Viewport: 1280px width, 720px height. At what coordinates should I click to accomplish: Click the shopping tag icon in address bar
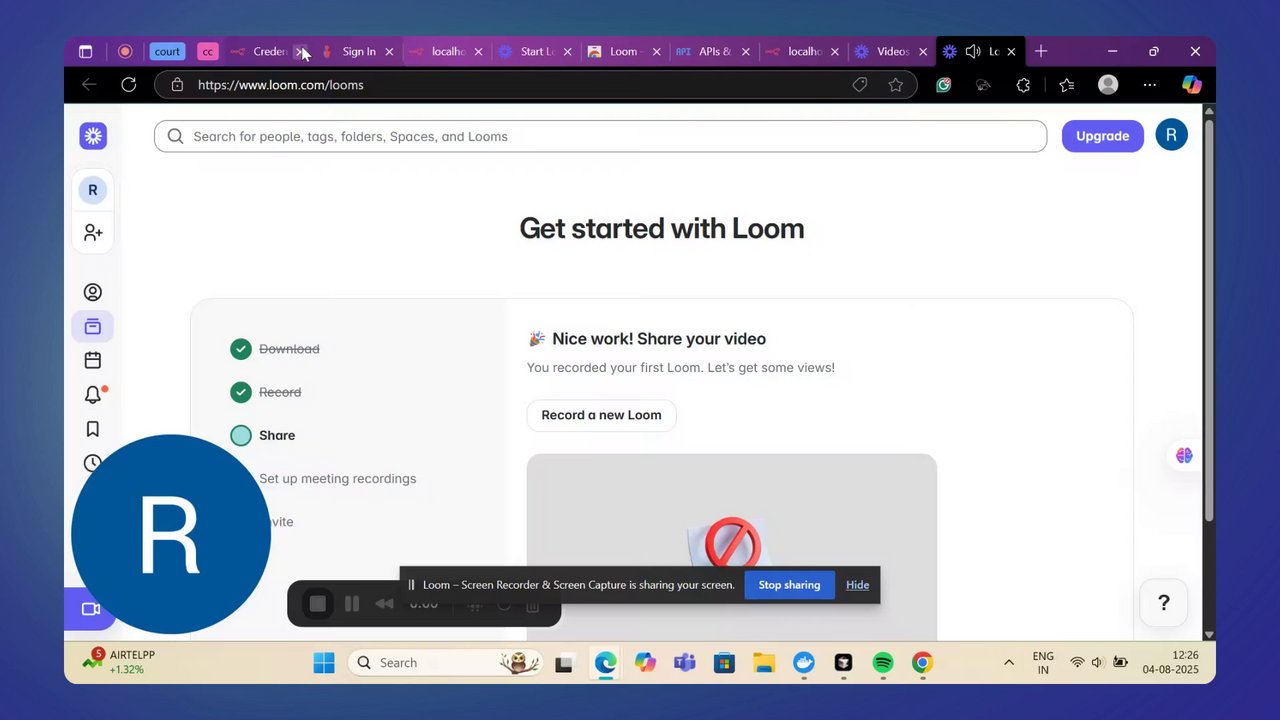click(x=860, y=85)
